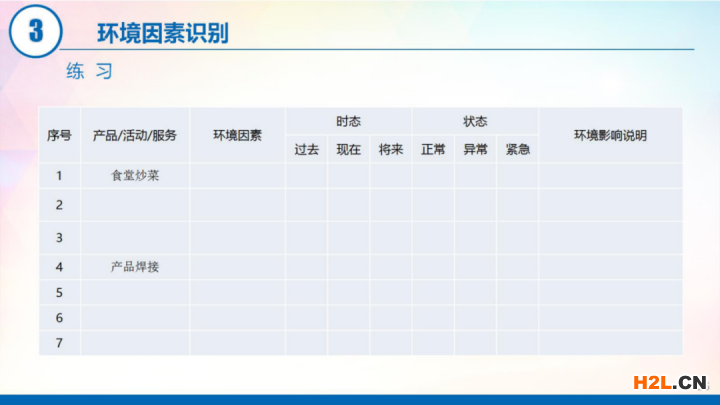Click the 紧急 sub-header cell
This screenshot has width=720, height=405.
[x=518, y=149]
